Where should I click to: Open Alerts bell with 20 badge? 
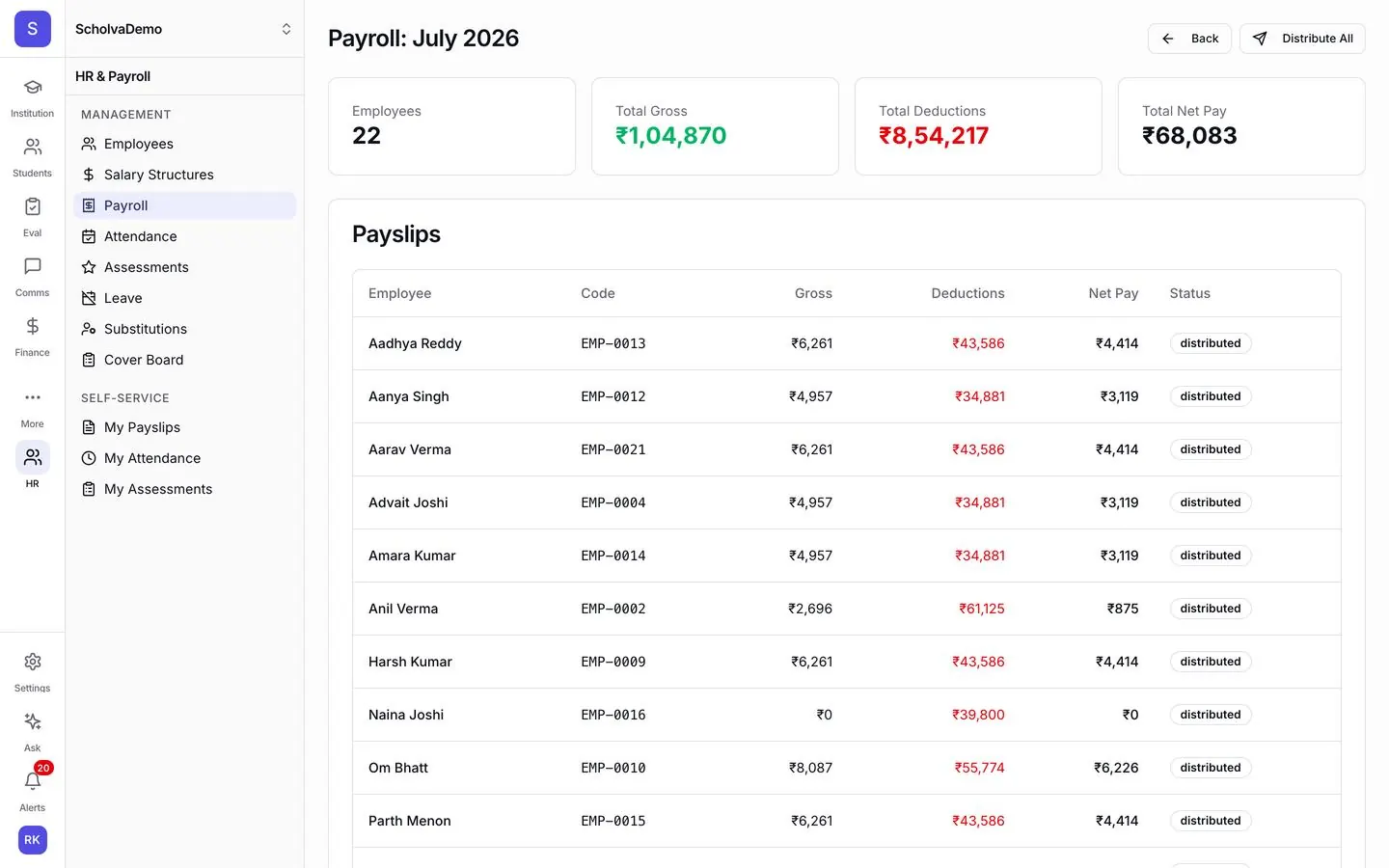pos(32,781)
